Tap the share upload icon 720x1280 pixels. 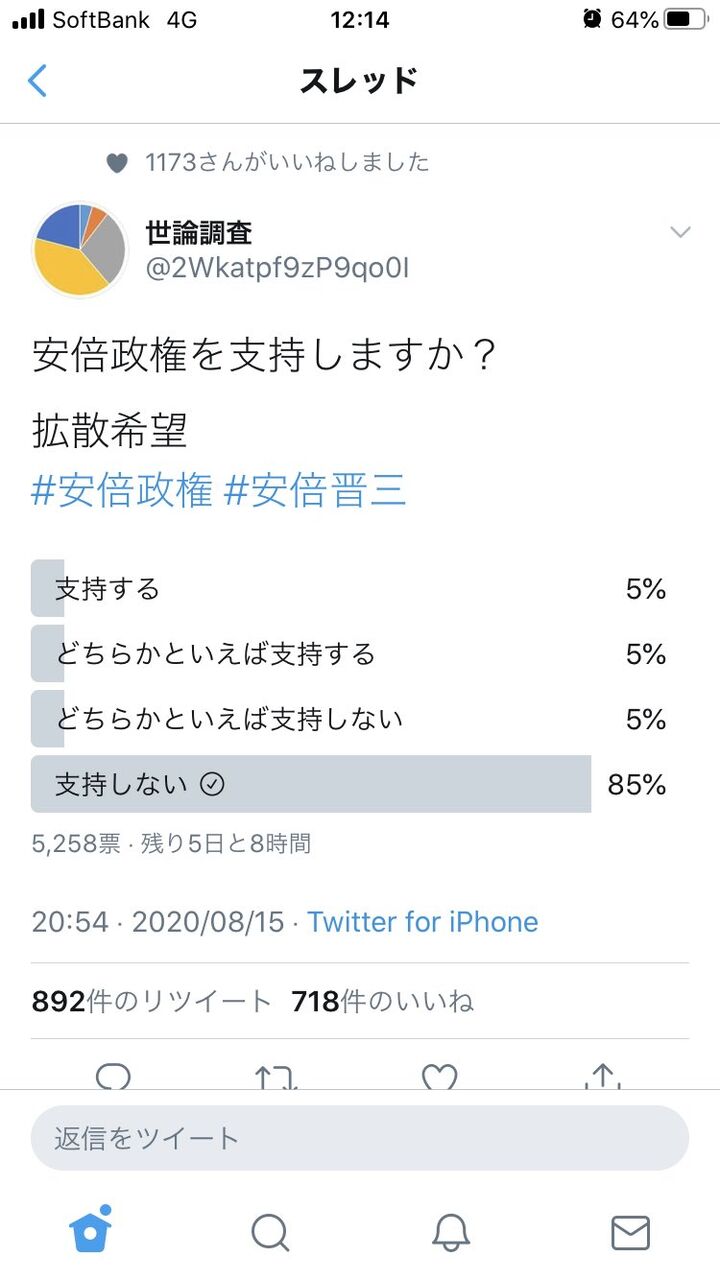coord(602,1076)
